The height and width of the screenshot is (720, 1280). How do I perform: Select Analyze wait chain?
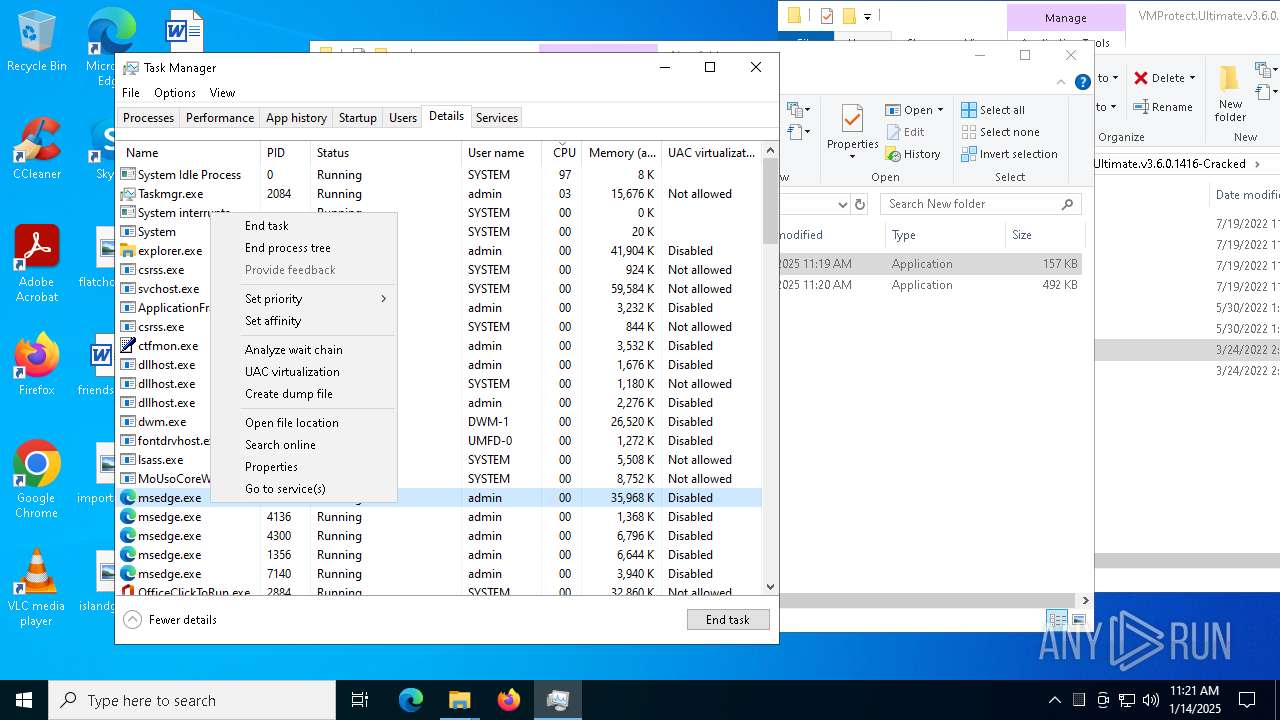[294, 350]
